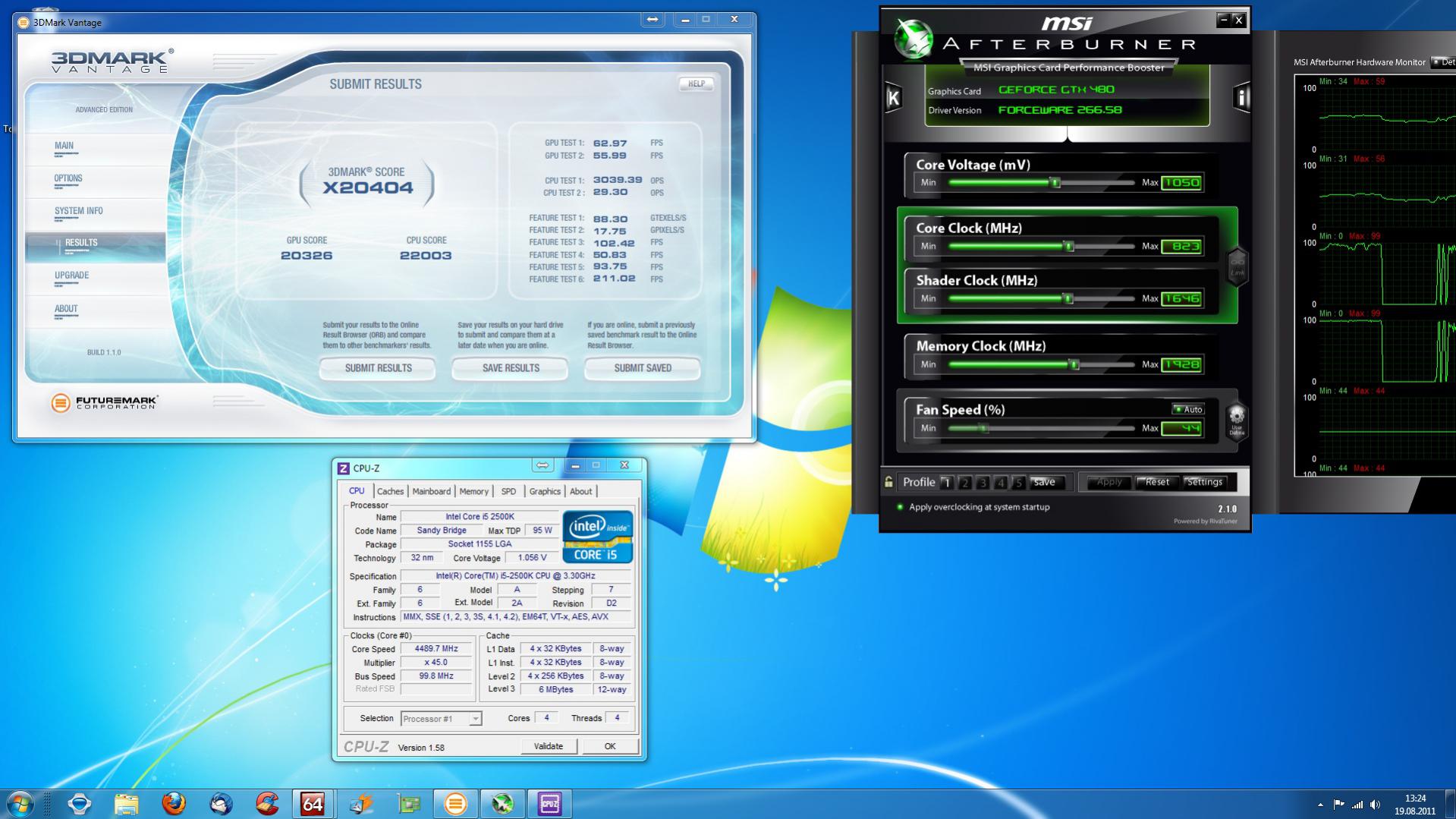Image resolution: width=1456 pixels, height=819 pixels.
Task: Click the Futuremark Corporation logo
Action: pos(105,402)
